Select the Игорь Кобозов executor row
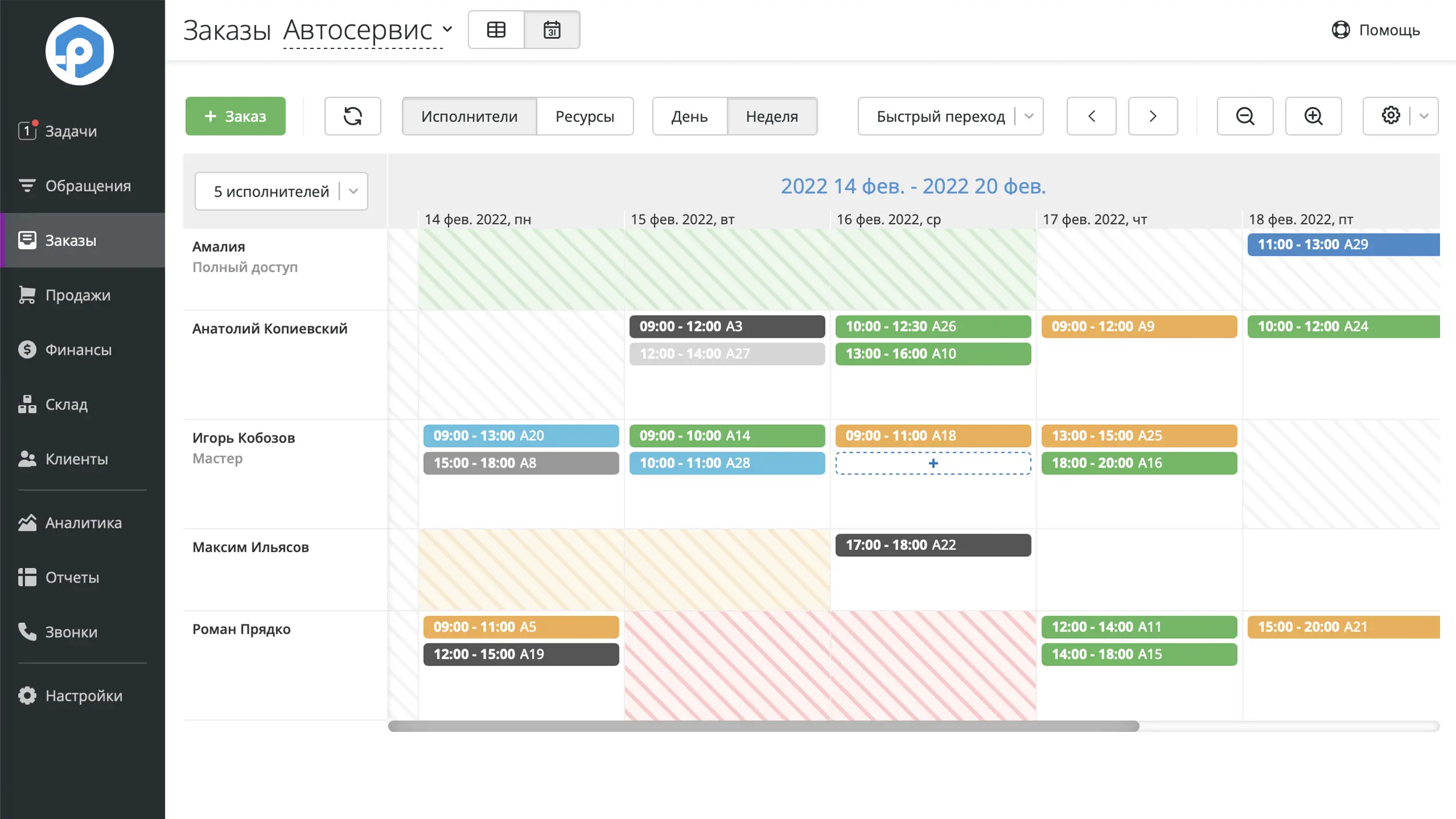The height and width of the screenshot is (819, 1456). coord(285,474)
